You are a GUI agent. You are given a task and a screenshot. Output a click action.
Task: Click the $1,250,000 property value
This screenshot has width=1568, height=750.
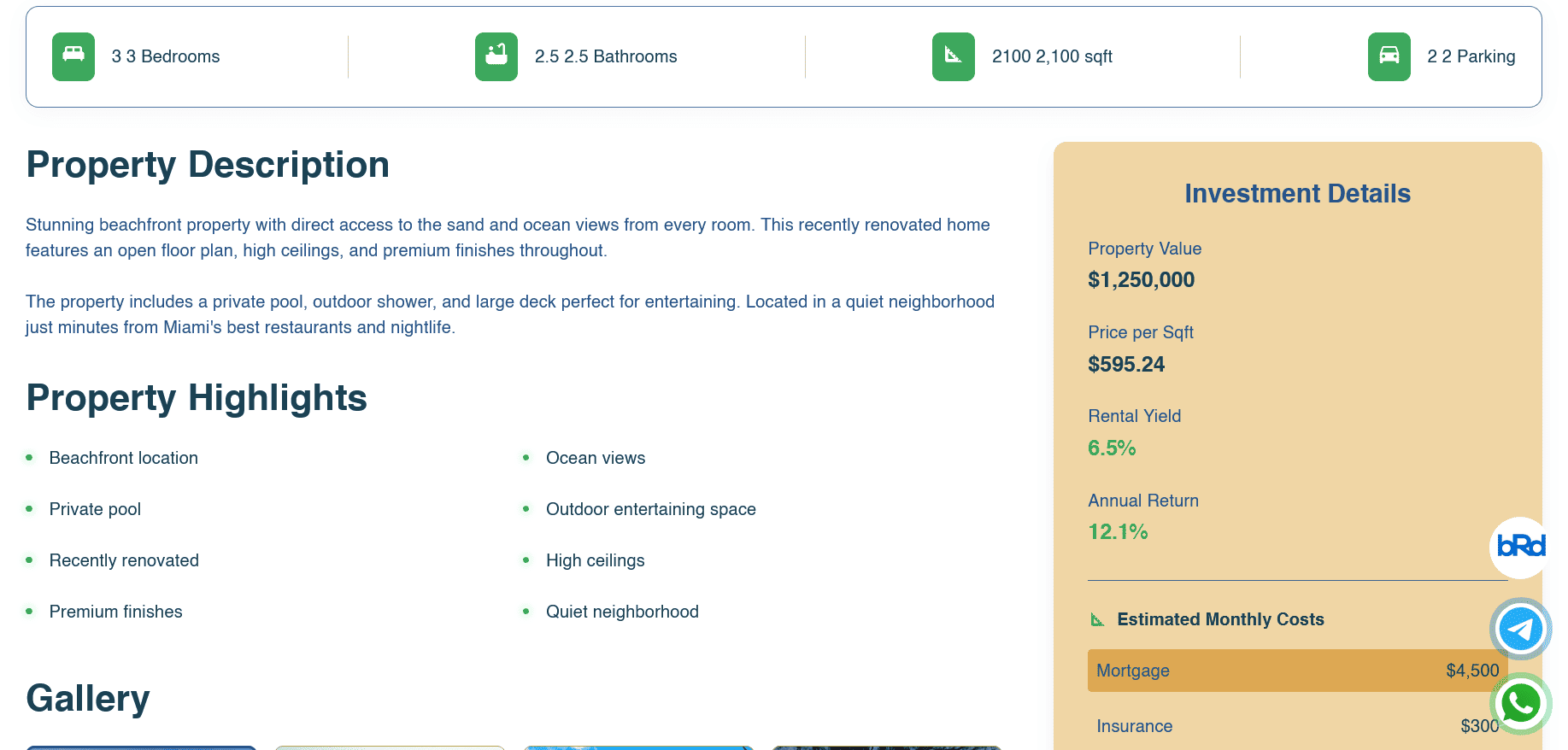click(x=1141, y=280)
